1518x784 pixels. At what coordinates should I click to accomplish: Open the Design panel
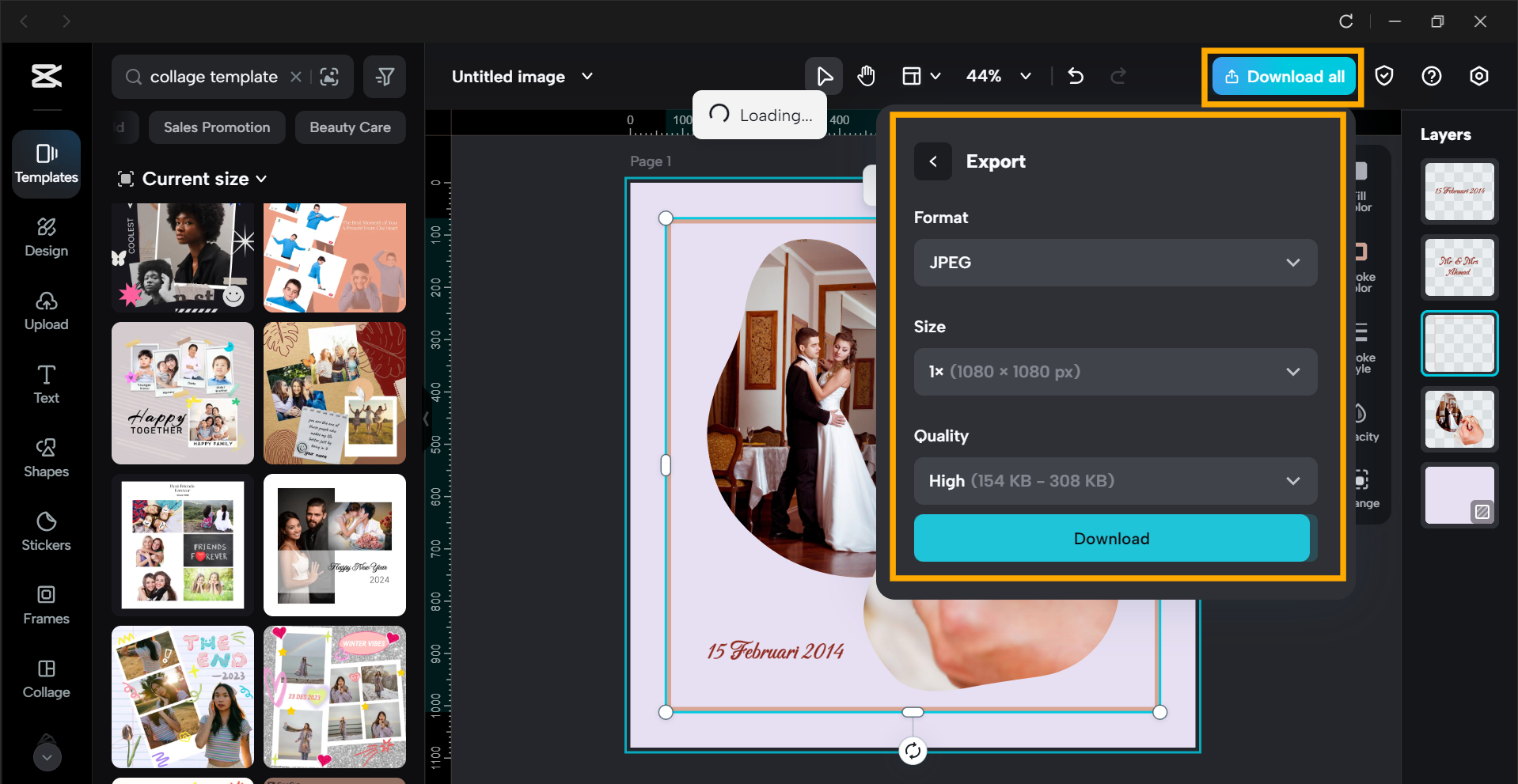pos(46,237)
